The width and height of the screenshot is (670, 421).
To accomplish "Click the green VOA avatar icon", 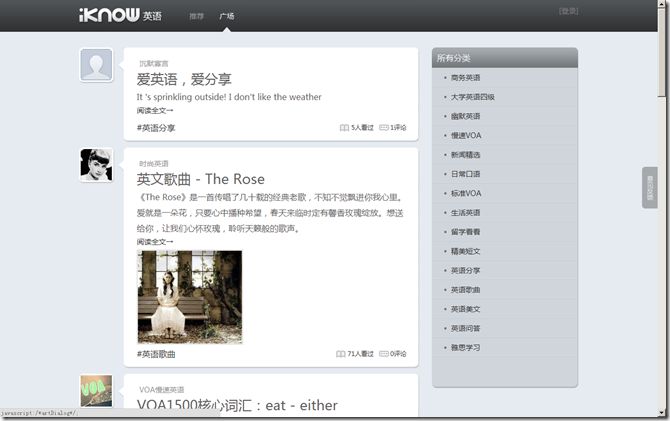I will [97, 391].
